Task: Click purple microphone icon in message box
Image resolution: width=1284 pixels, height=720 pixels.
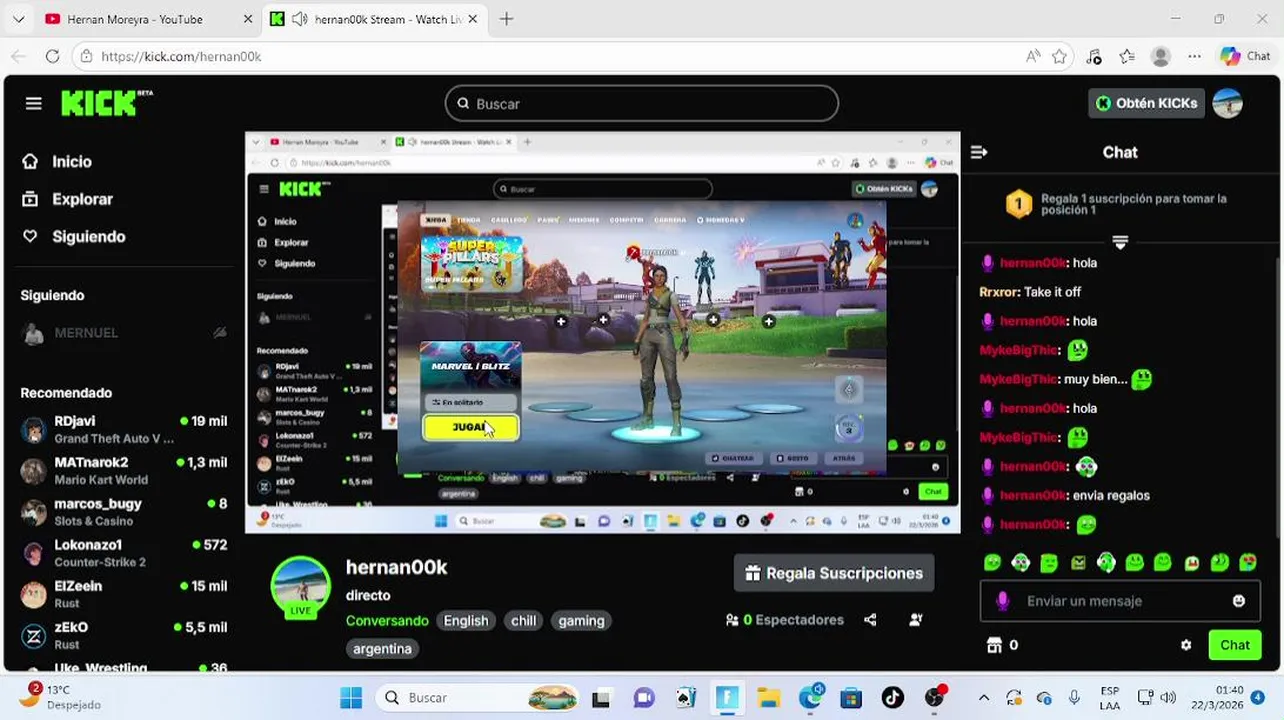Action: coord(1003,601)
